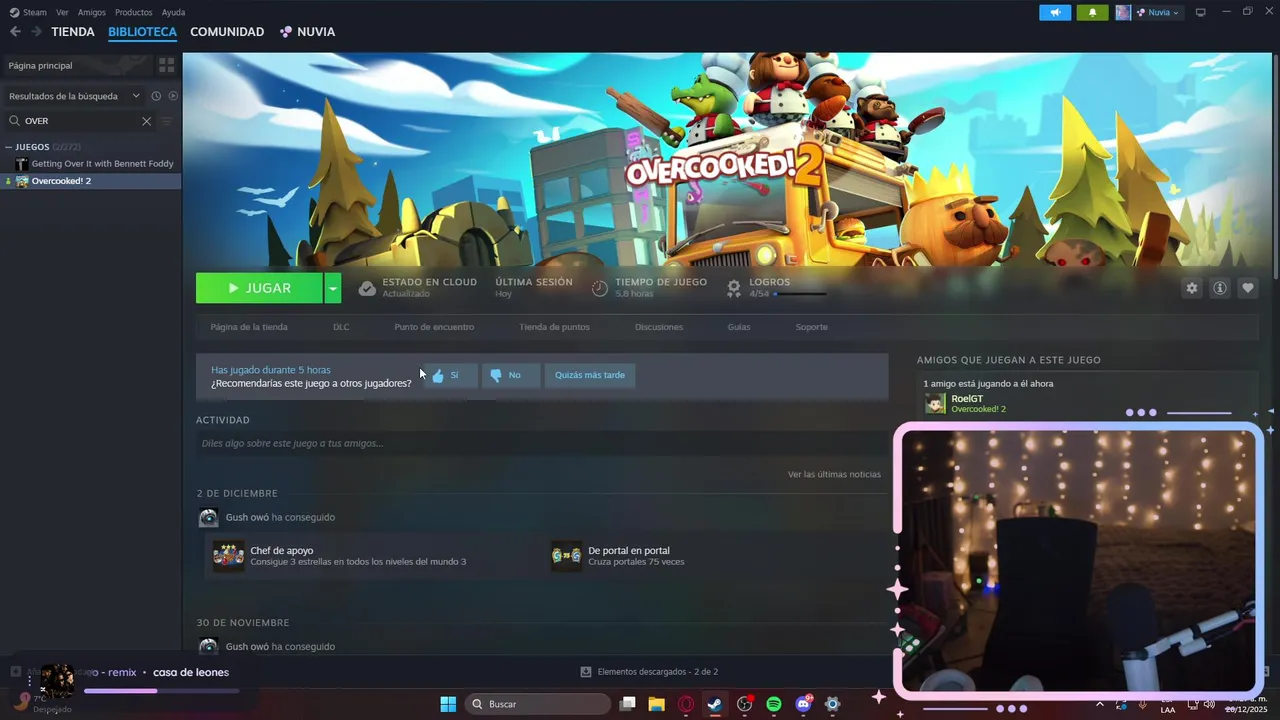
Task: Open the Productos menu
Action: click(x=134, y=12)
